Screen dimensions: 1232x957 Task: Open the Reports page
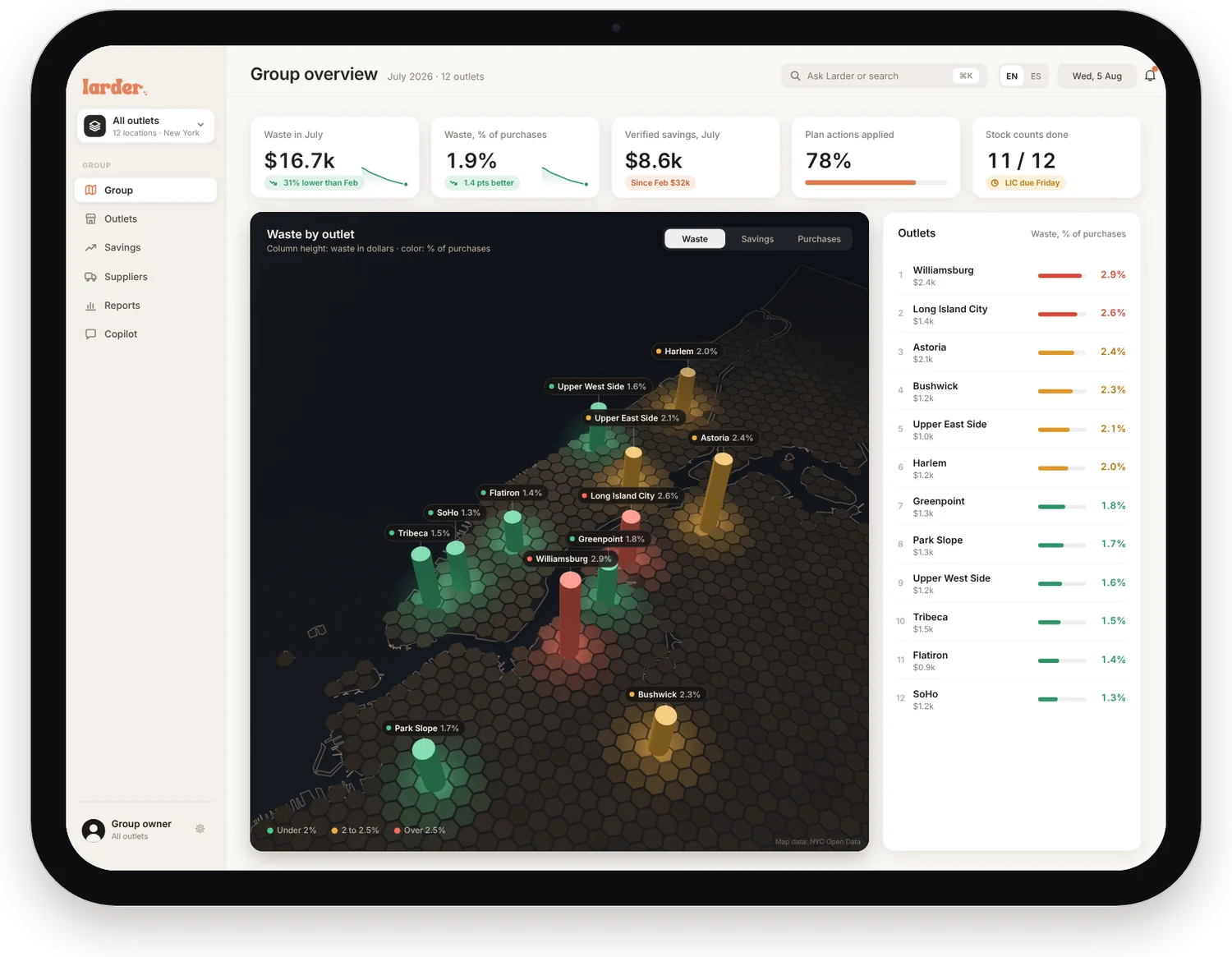(x=145, y=306)
